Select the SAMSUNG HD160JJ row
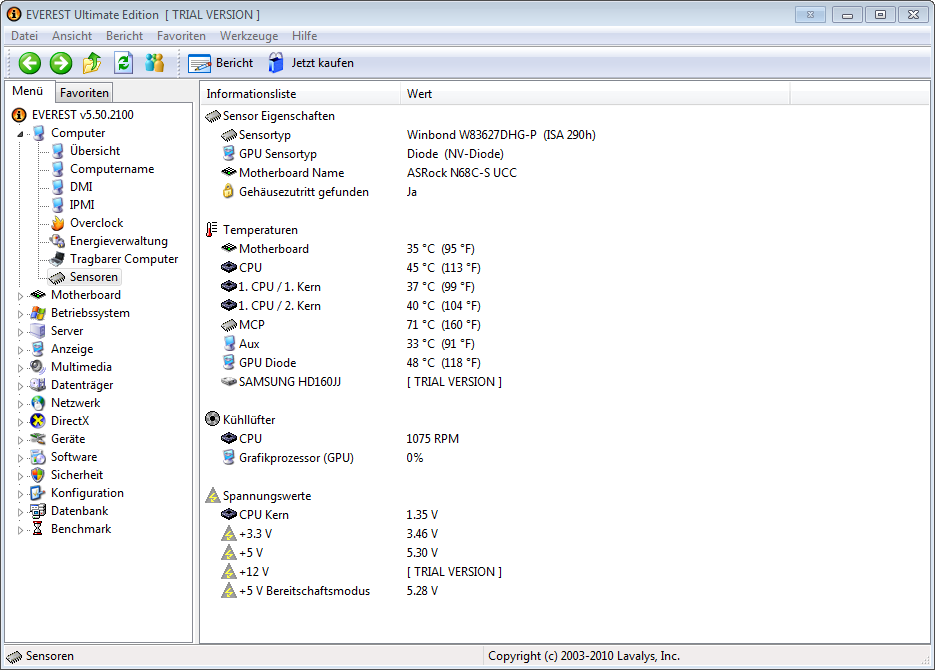 [361, 381]
